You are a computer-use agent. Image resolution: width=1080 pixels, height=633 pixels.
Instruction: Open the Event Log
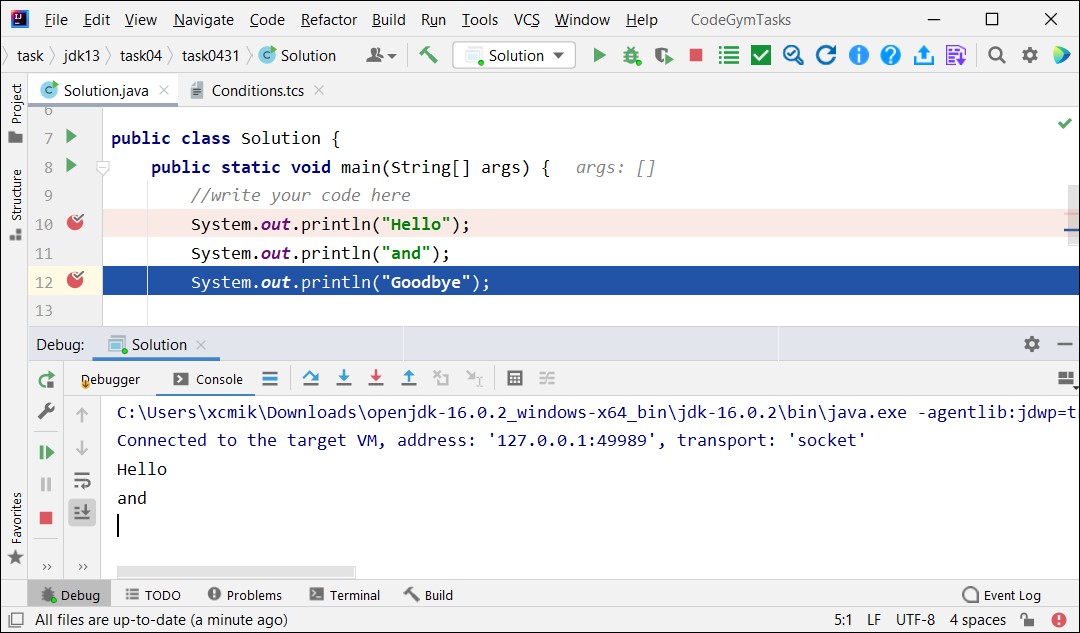coord(1001,595)
